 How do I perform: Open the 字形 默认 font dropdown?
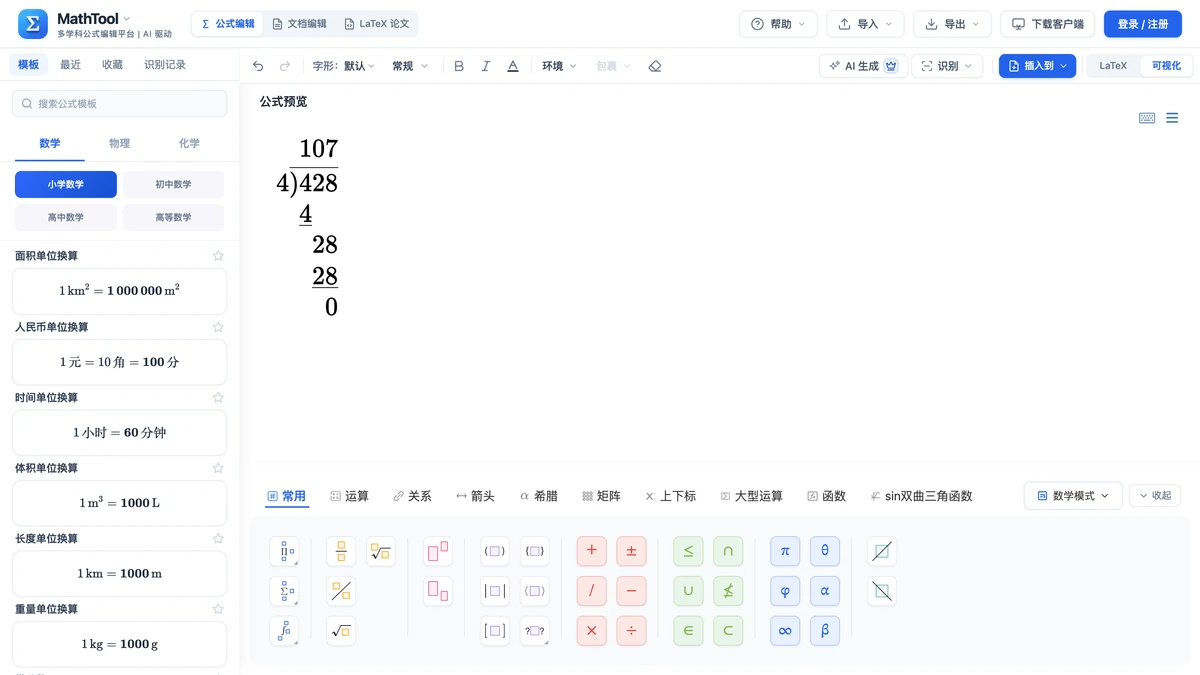click(x=344, y=66)
